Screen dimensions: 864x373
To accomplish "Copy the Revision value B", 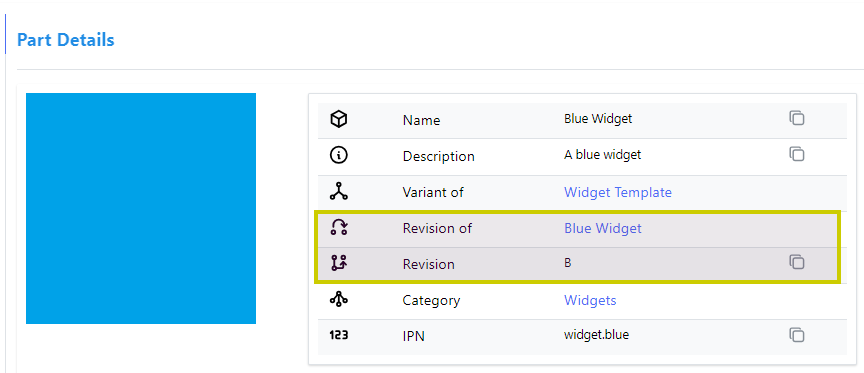I will pyautogui.click(x=796, y=262).
